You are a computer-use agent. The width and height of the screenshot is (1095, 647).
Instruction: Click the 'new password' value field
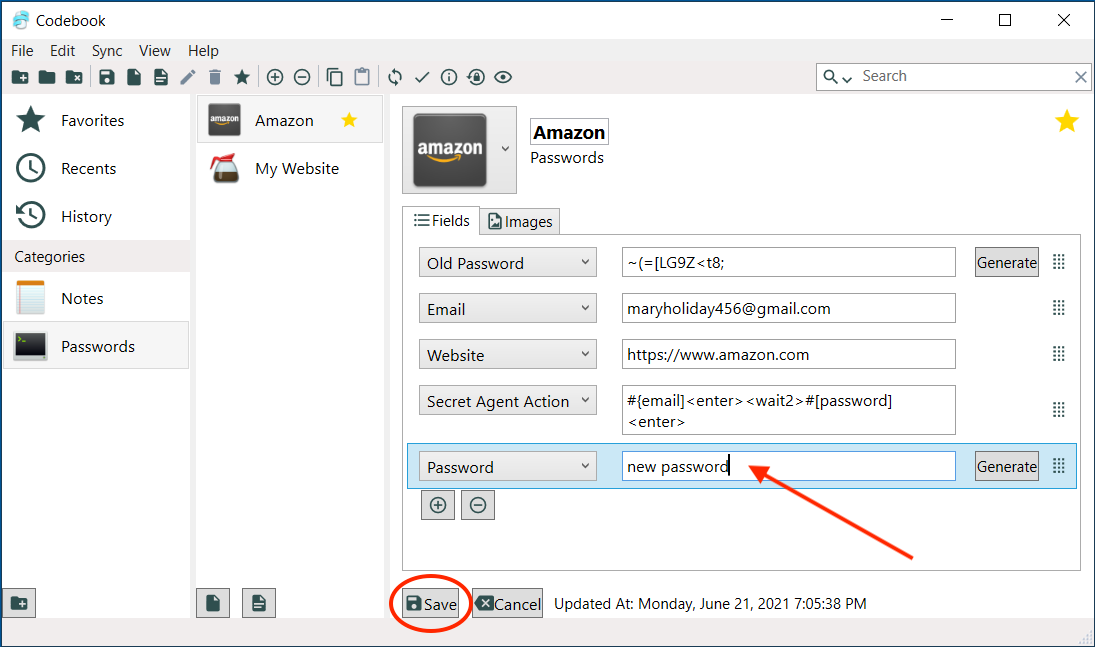pyautogui.click(x=788, y=467)
